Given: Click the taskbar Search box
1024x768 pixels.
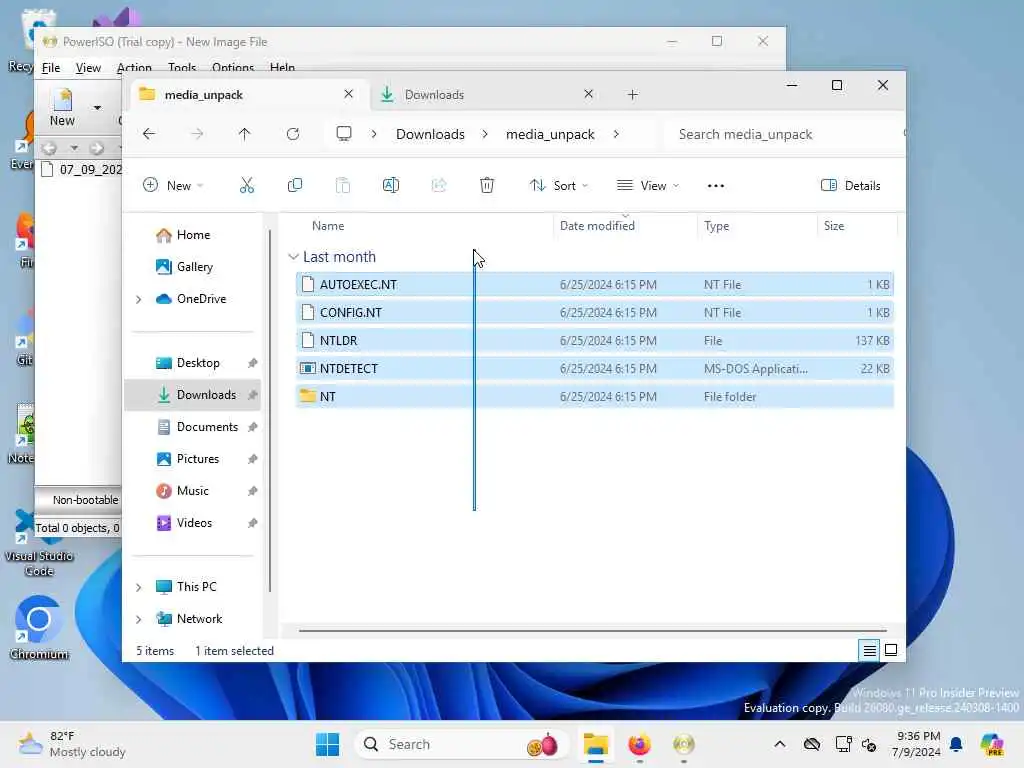Looking at the screenshot, I should tap(460, 744).
